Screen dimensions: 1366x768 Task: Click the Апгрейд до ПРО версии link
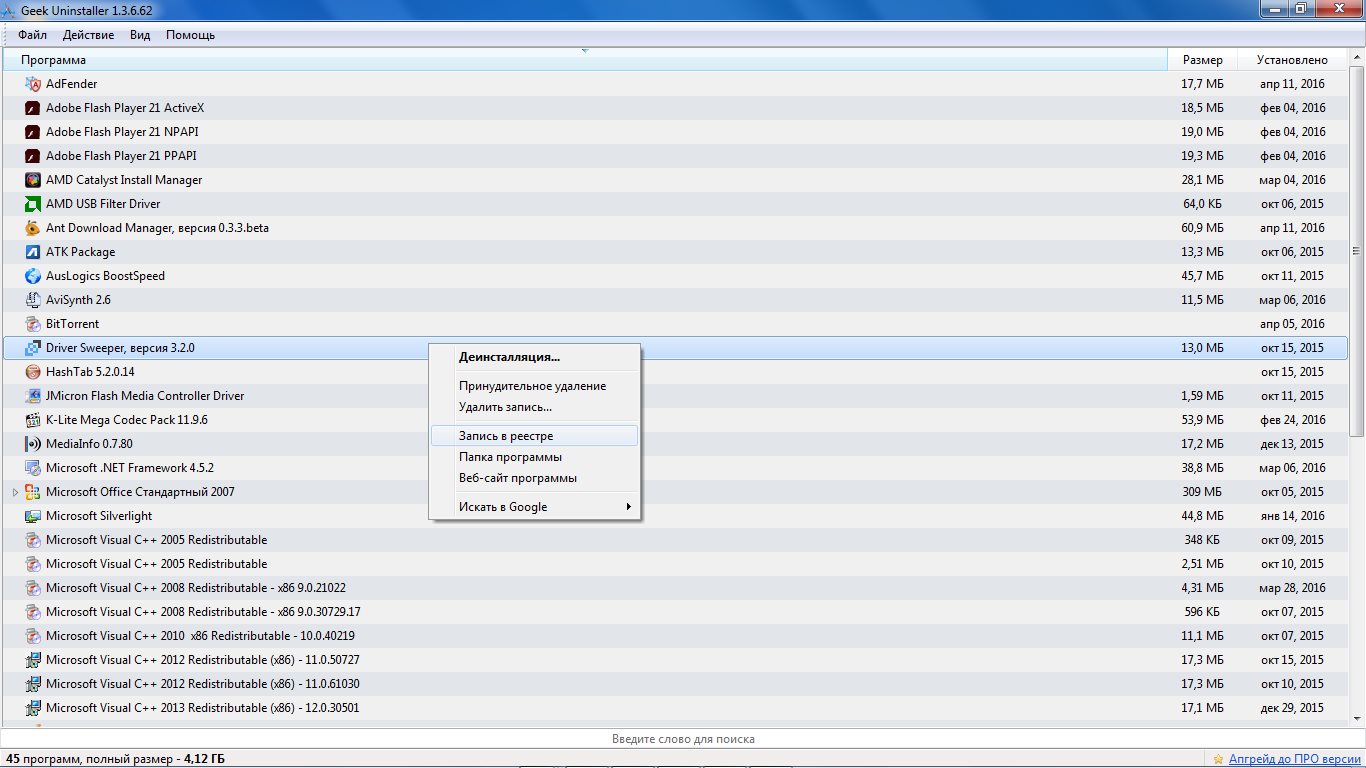1294,759
